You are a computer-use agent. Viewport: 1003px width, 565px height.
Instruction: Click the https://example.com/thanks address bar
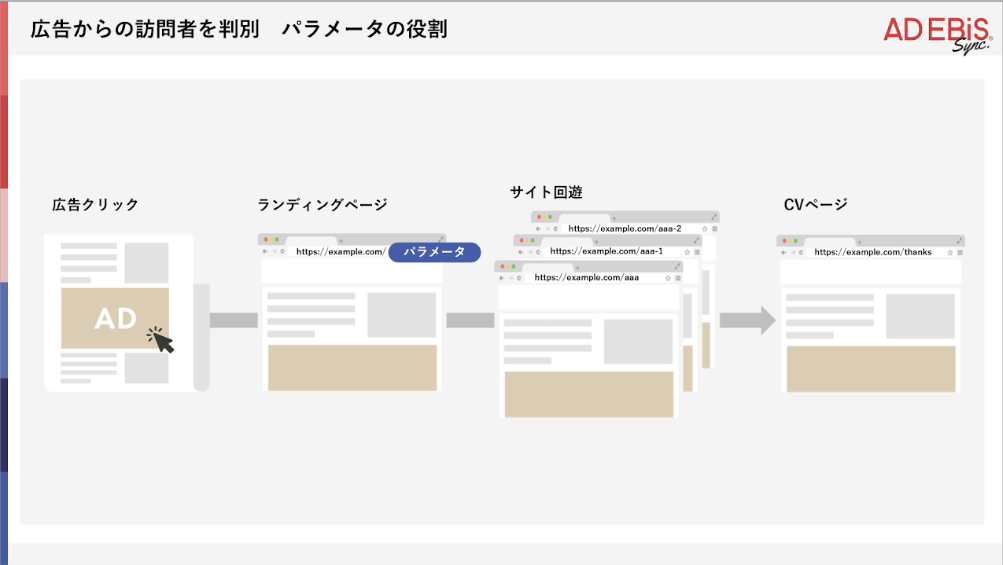coord(872,252)
